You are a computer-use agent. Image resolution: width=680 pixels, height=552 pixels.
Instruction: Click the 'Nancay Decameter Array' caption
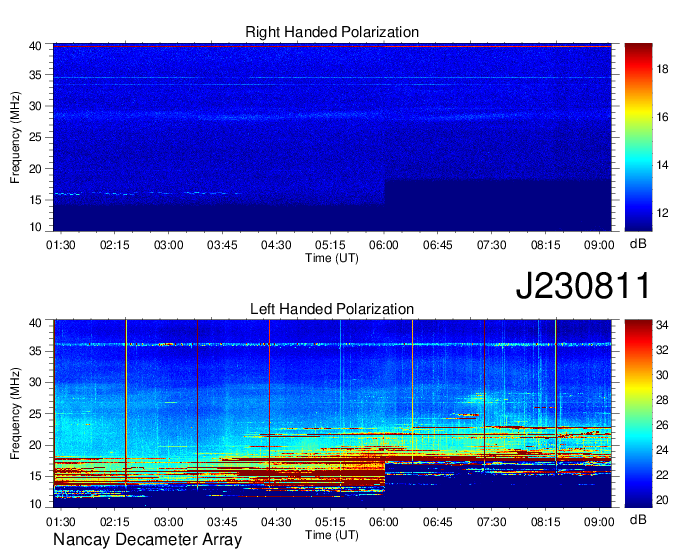pos(147,540)
